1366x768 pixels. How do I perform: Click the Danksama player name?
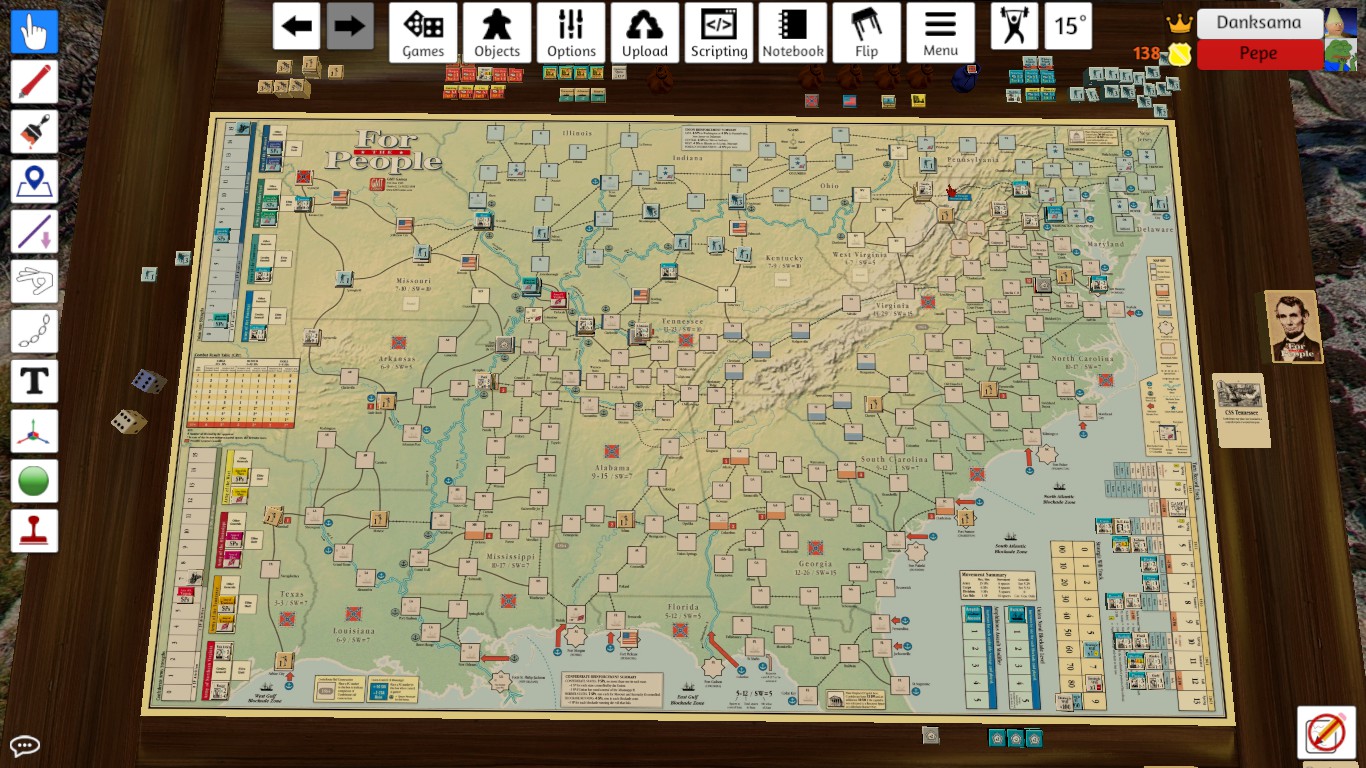pos(1259,23)
